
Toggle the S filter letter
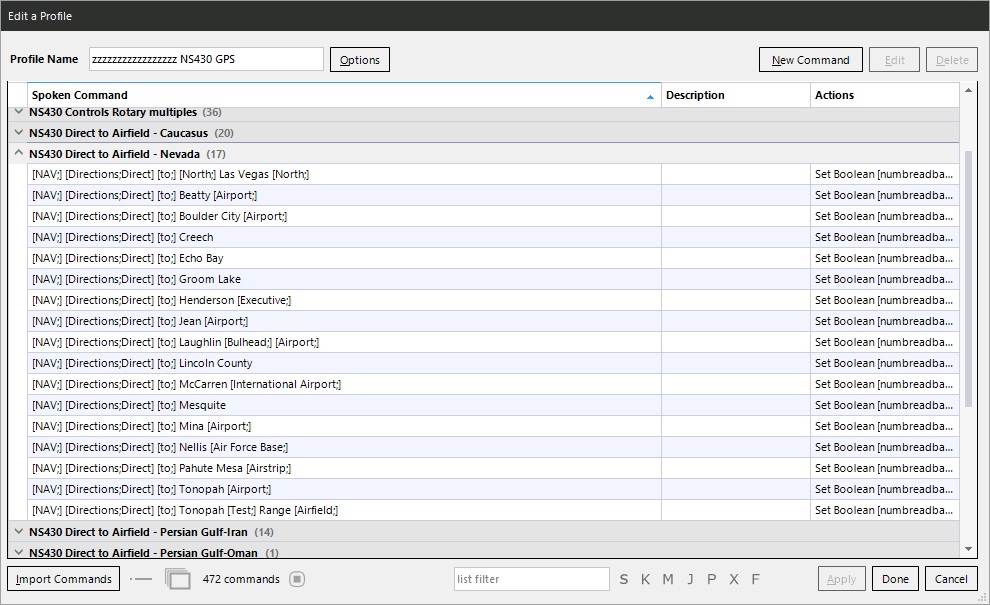pos(624,579)
